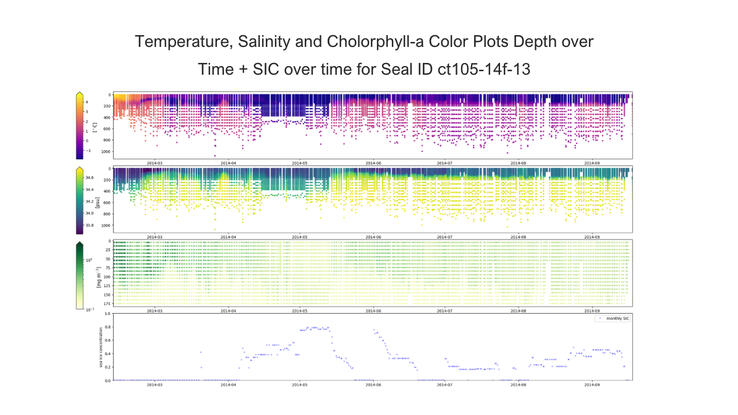Viewport: 738px width, 415px height.
Task: Click 2014-06 tick label under salinity plot
Action: (x=373, y=236)
